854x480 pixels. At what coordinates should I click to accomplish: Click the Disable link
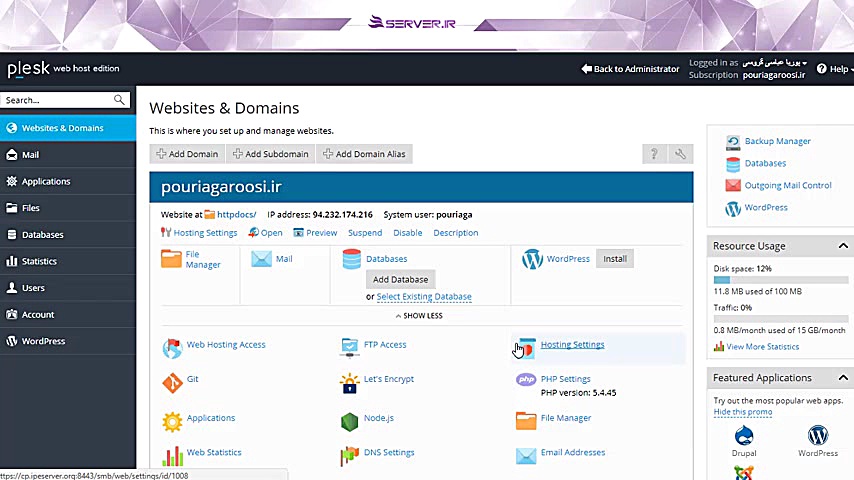point(407,233)
